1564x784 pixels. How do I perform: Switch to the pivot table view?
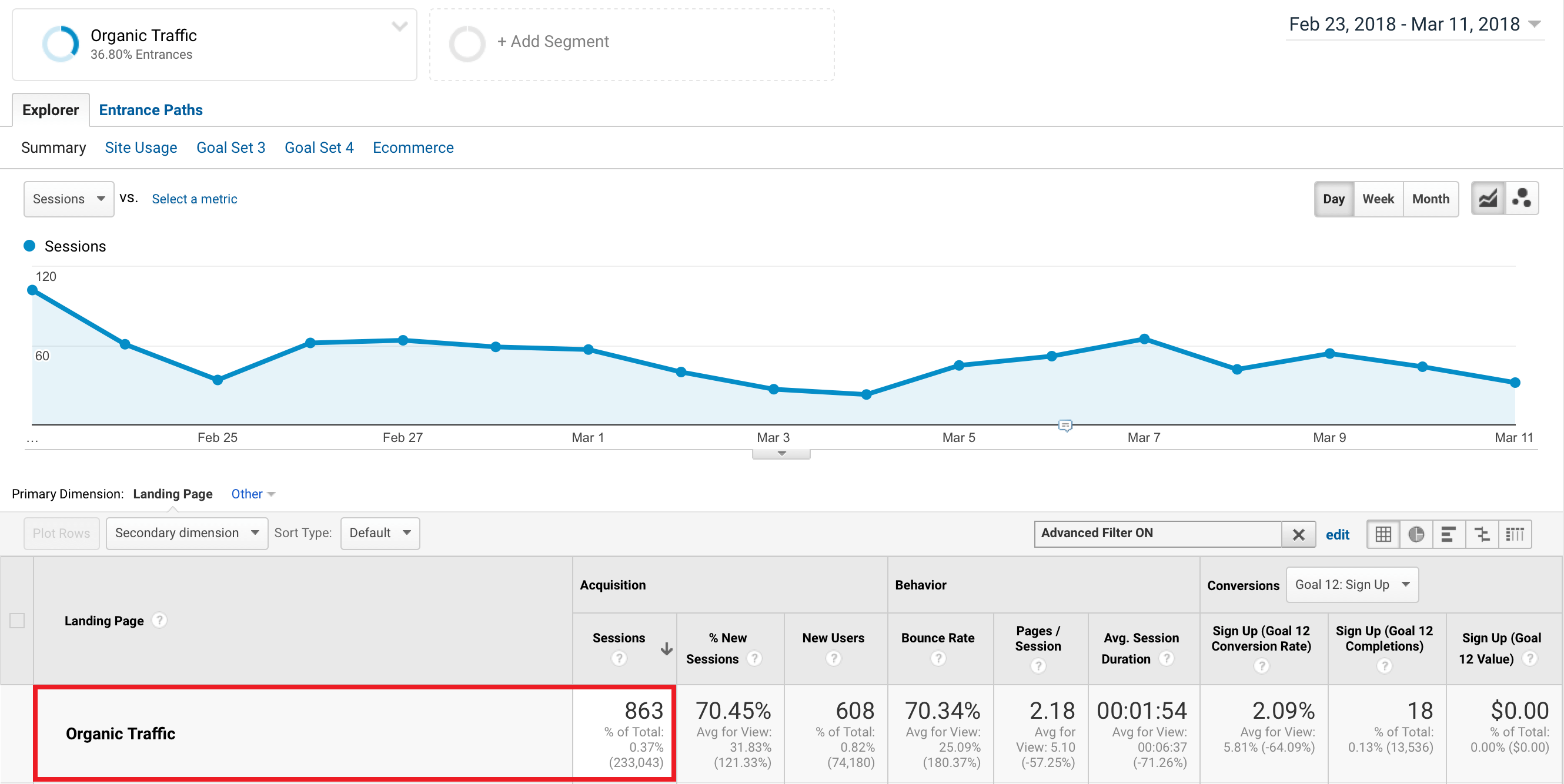click(x=1515, y=534)
